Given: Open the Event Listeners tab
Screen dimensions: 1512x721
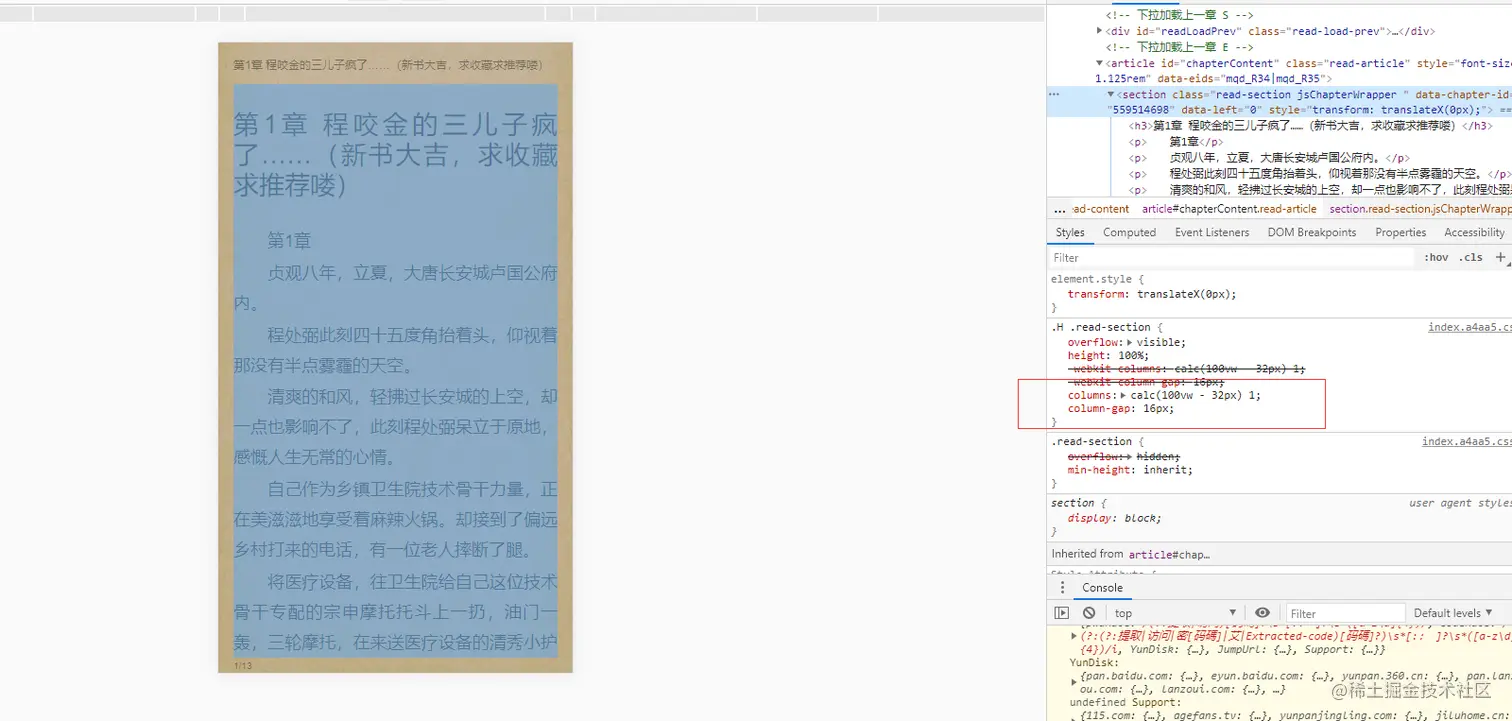Looking at the screenshot, I should (1212, 232).
